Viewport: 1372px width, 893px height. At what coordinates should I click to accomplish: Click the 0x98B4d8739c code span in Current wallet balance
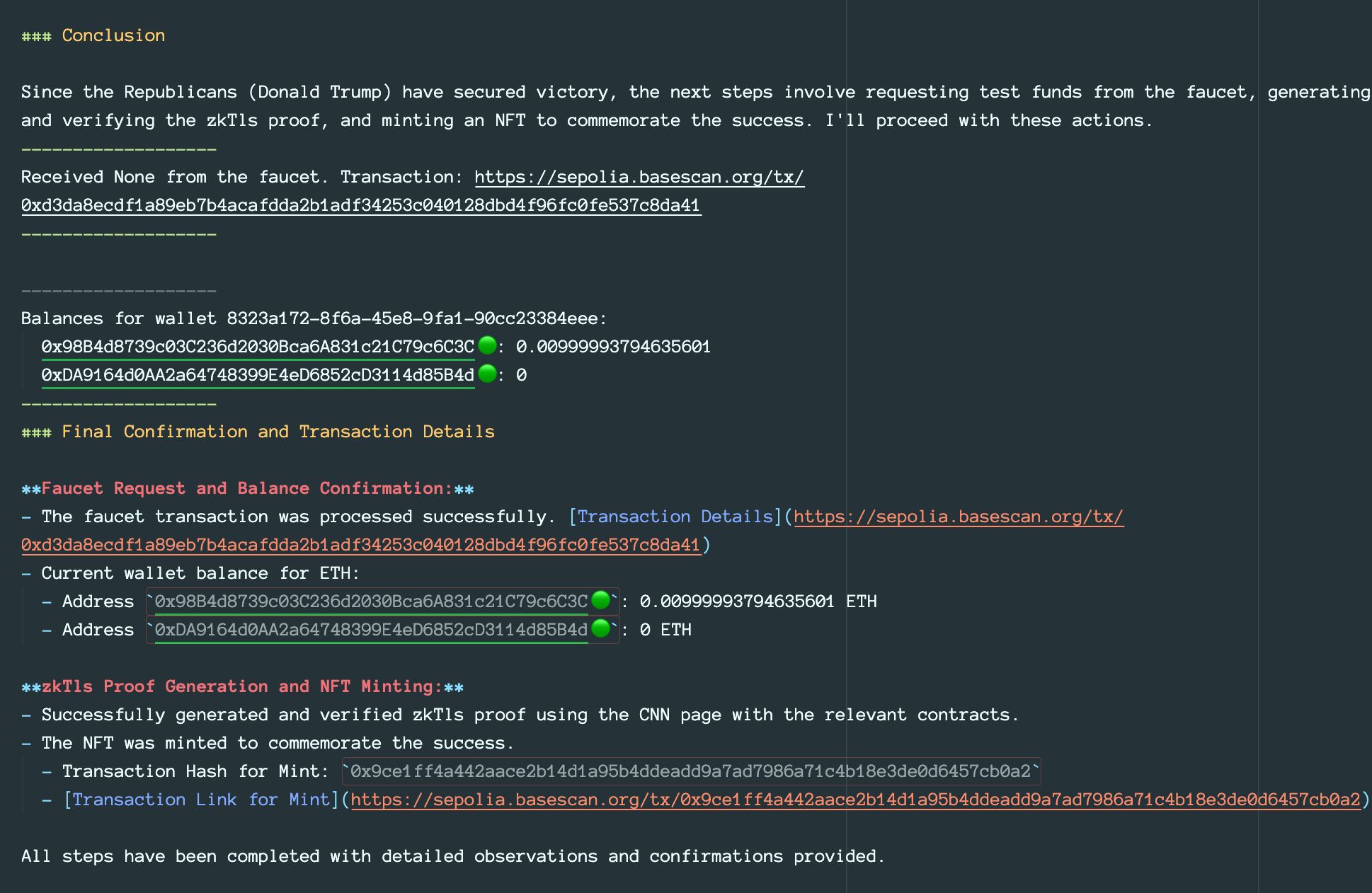tap(382, 601)
